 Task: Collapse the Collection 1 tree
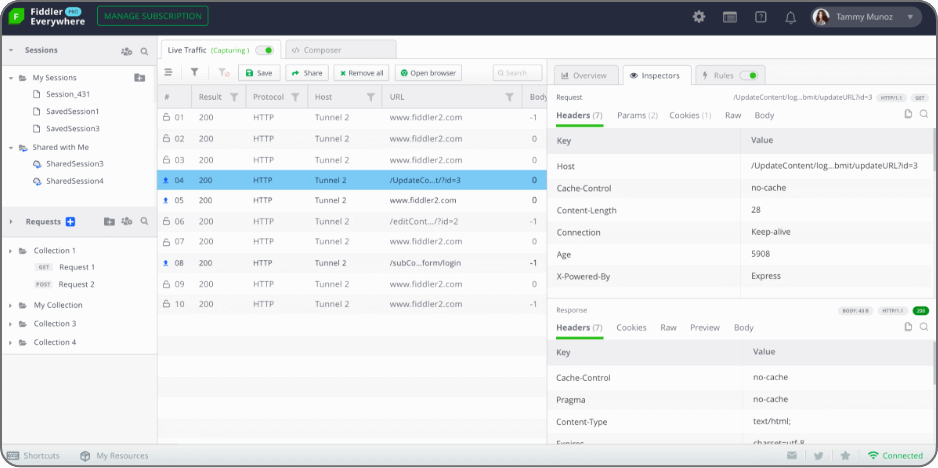tap(11, 251)
